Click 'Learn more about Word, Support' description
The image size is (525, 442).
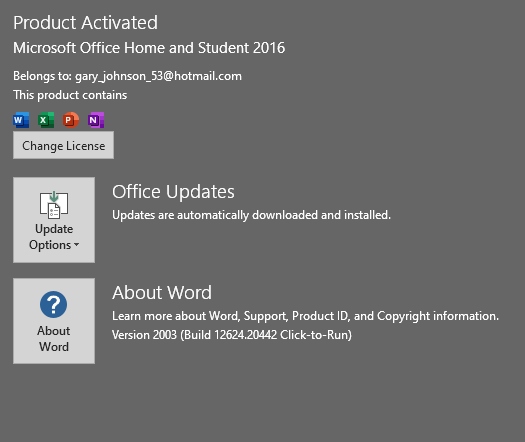[305, 316]
